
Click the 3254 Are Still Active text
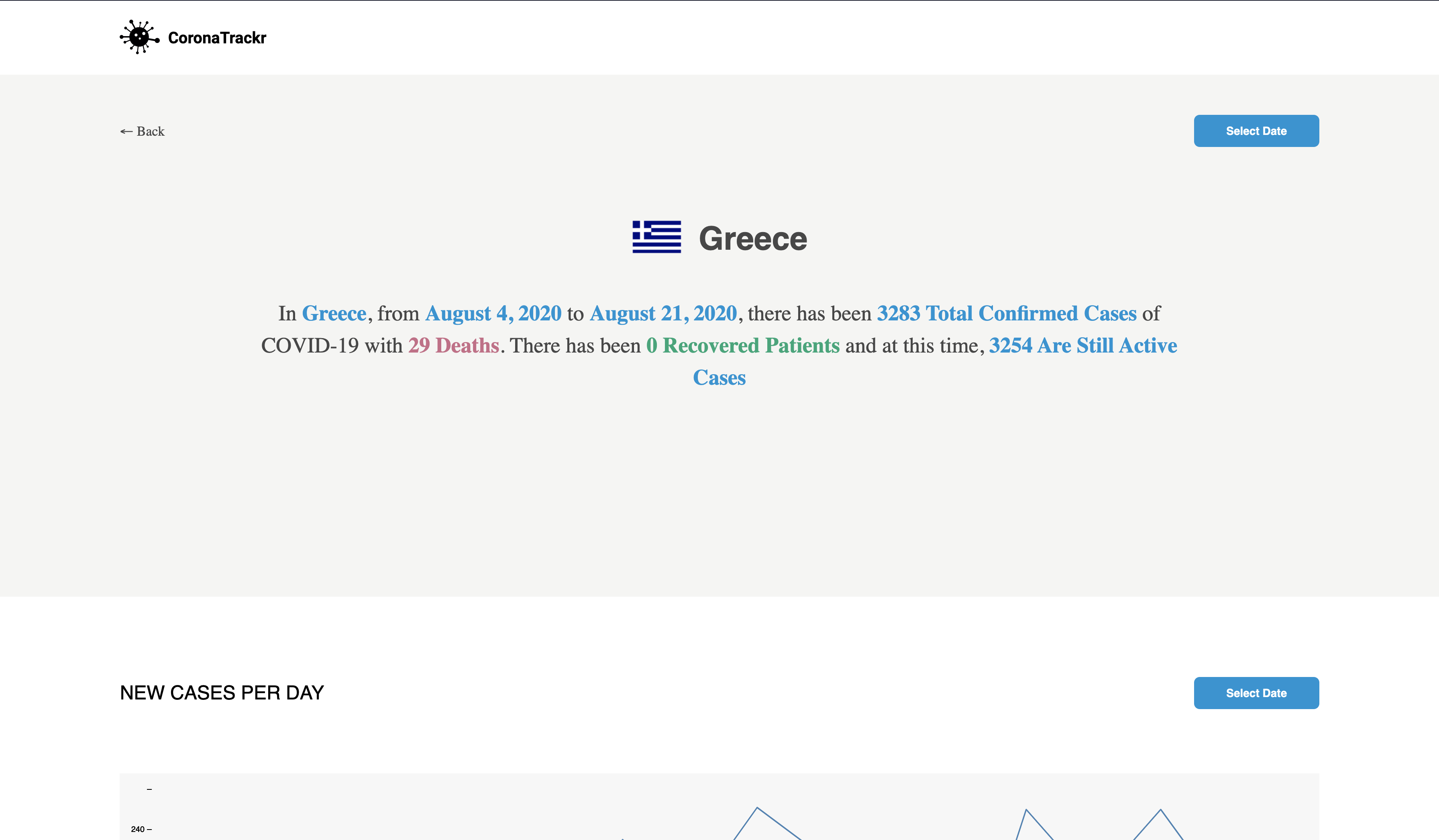(1083, 345)
